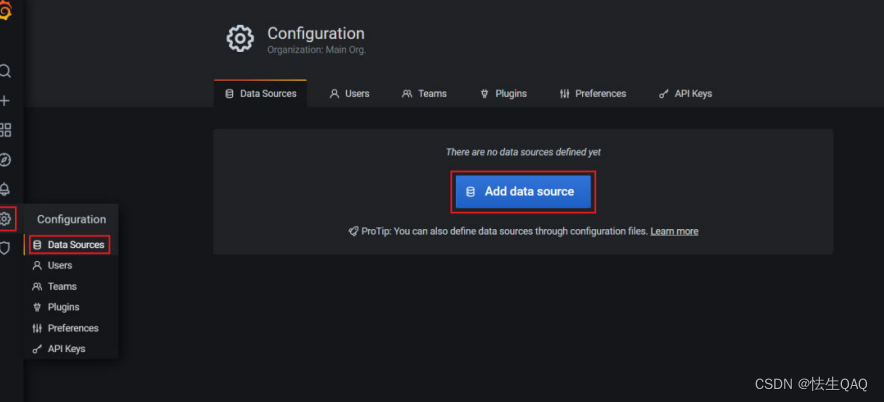Open the Configuration gear icon in sidebar
The image size is (884, 402).
(6, 219)
